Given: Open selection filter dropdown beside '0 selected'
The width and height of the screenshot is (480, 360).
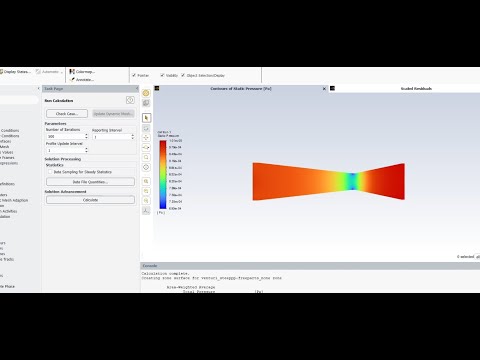Looking at the screenshot, I should point(478,257).
